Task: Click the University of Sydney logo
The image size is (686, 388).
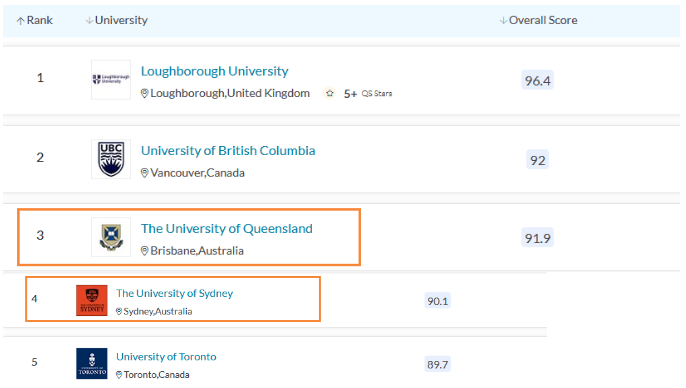Action: point(91,301)
